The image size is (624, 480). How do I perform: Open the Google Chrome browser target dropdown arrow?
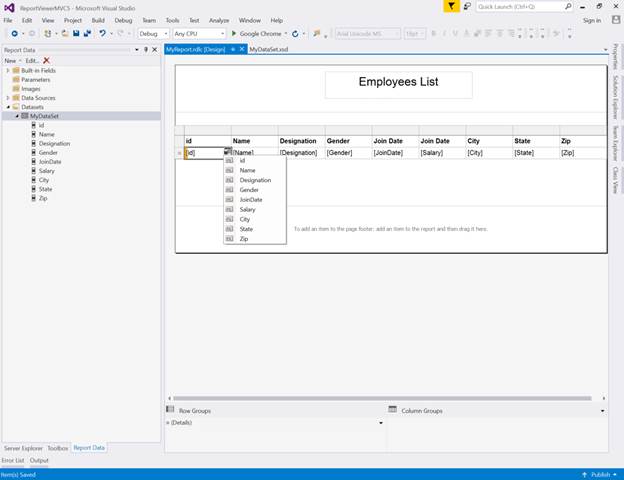click(x=286, y=34)
